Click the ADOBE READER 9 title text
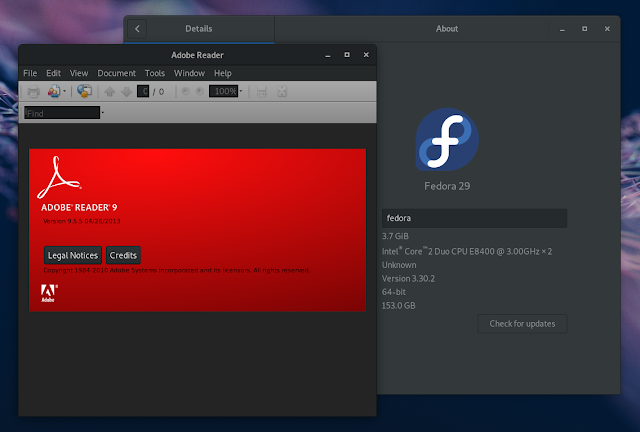 point(79,207)
